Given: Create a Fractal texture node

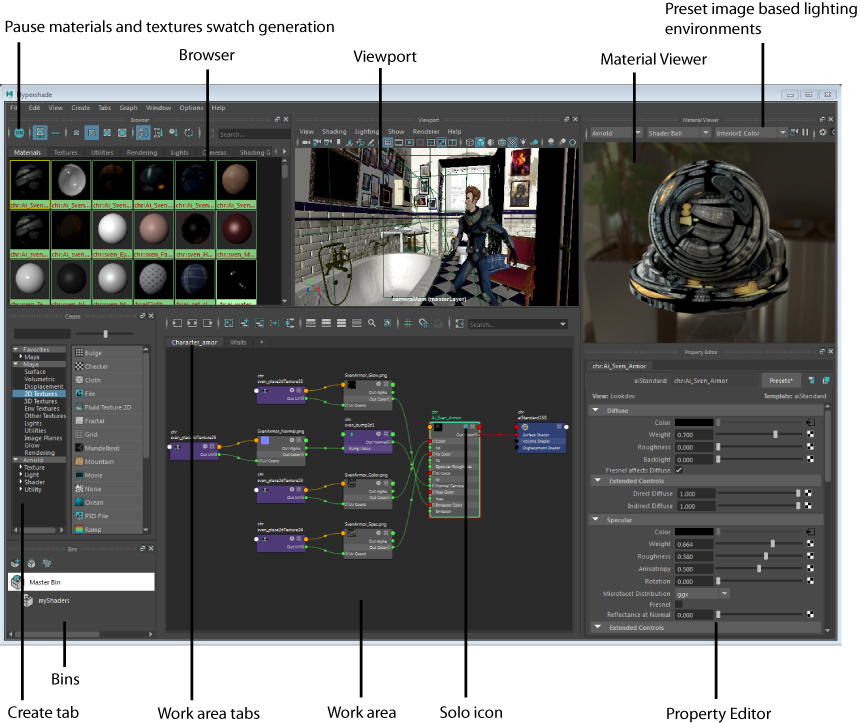Looking at the screenshot, I should tap(108, 421).
